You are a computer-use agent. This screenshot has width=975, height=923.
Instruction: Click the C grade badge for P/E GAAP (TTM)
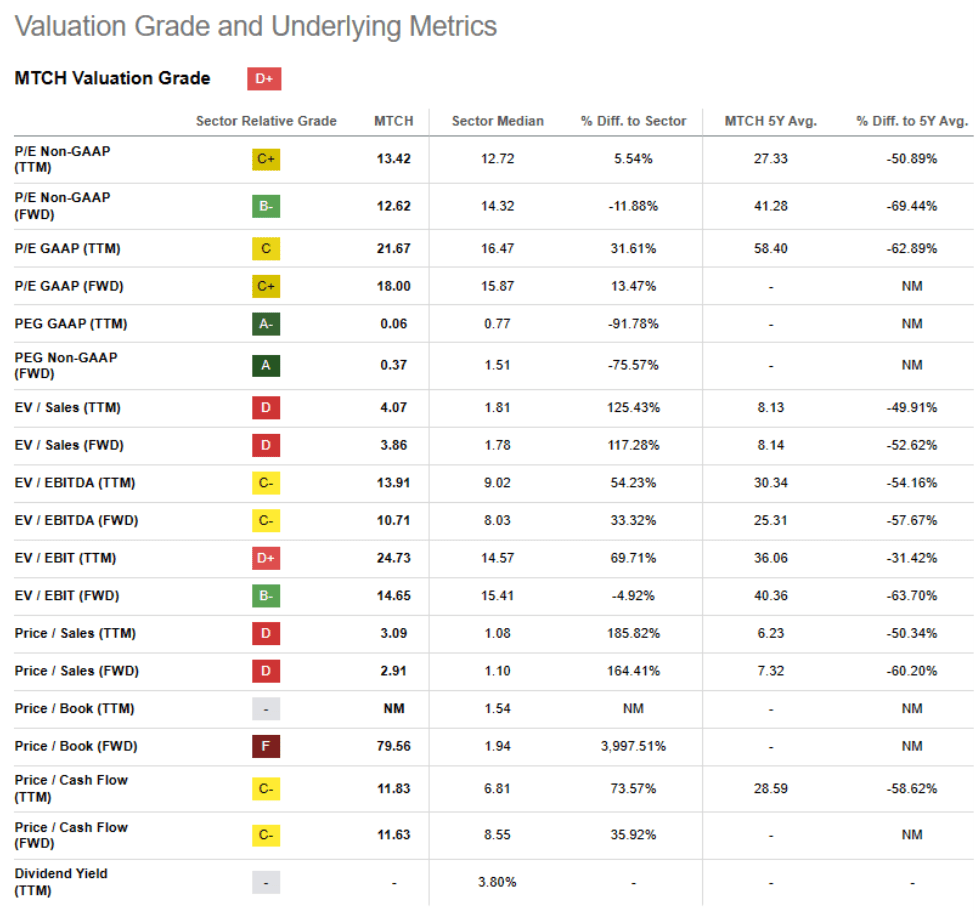tap(266, 248)
